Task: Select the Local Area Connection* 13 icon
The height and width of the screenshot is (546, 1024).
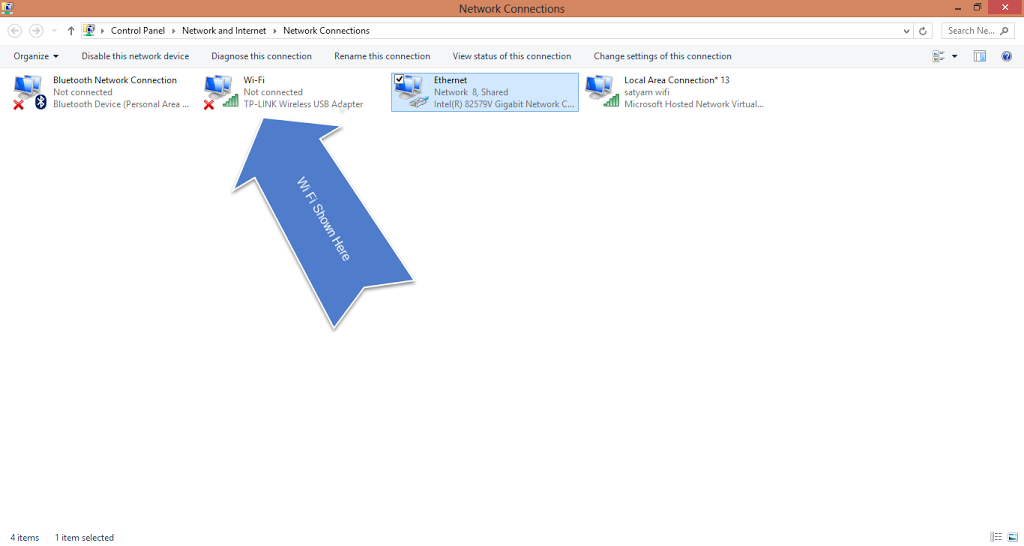Action: [x=601, y=92]
